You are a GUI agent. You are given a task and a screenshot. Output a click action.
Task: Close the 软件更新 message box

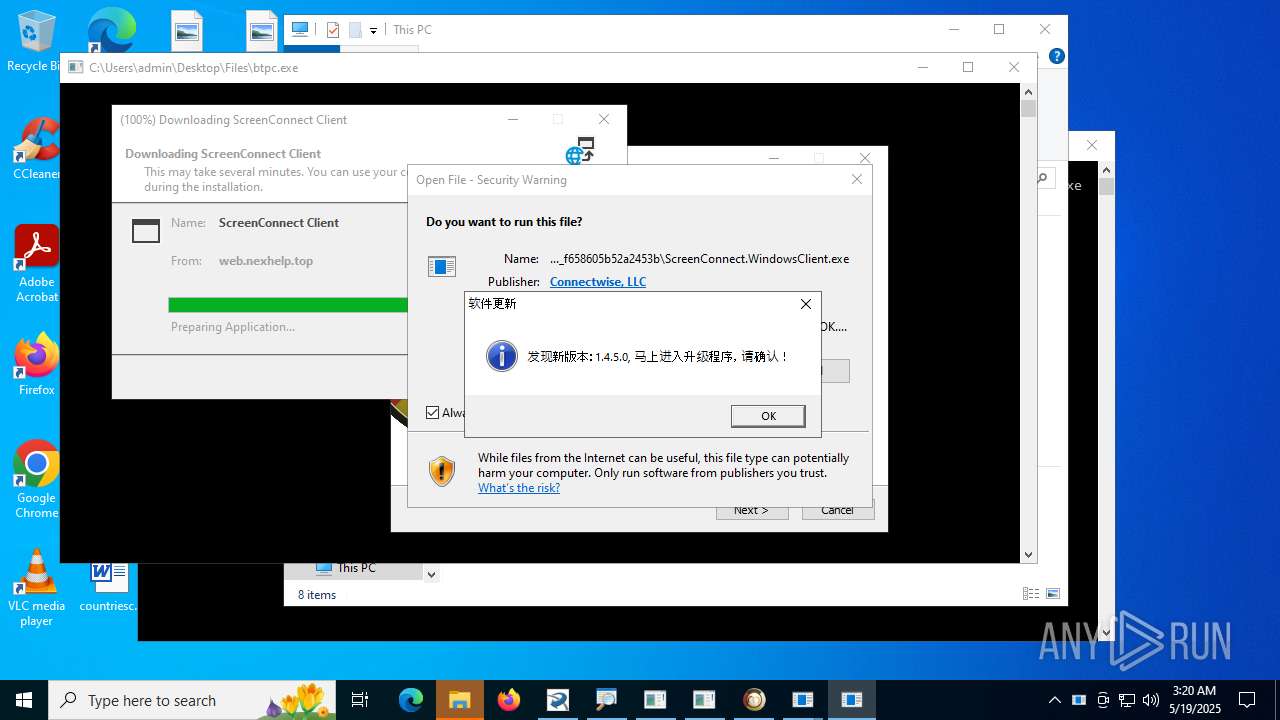click(806, 304)
